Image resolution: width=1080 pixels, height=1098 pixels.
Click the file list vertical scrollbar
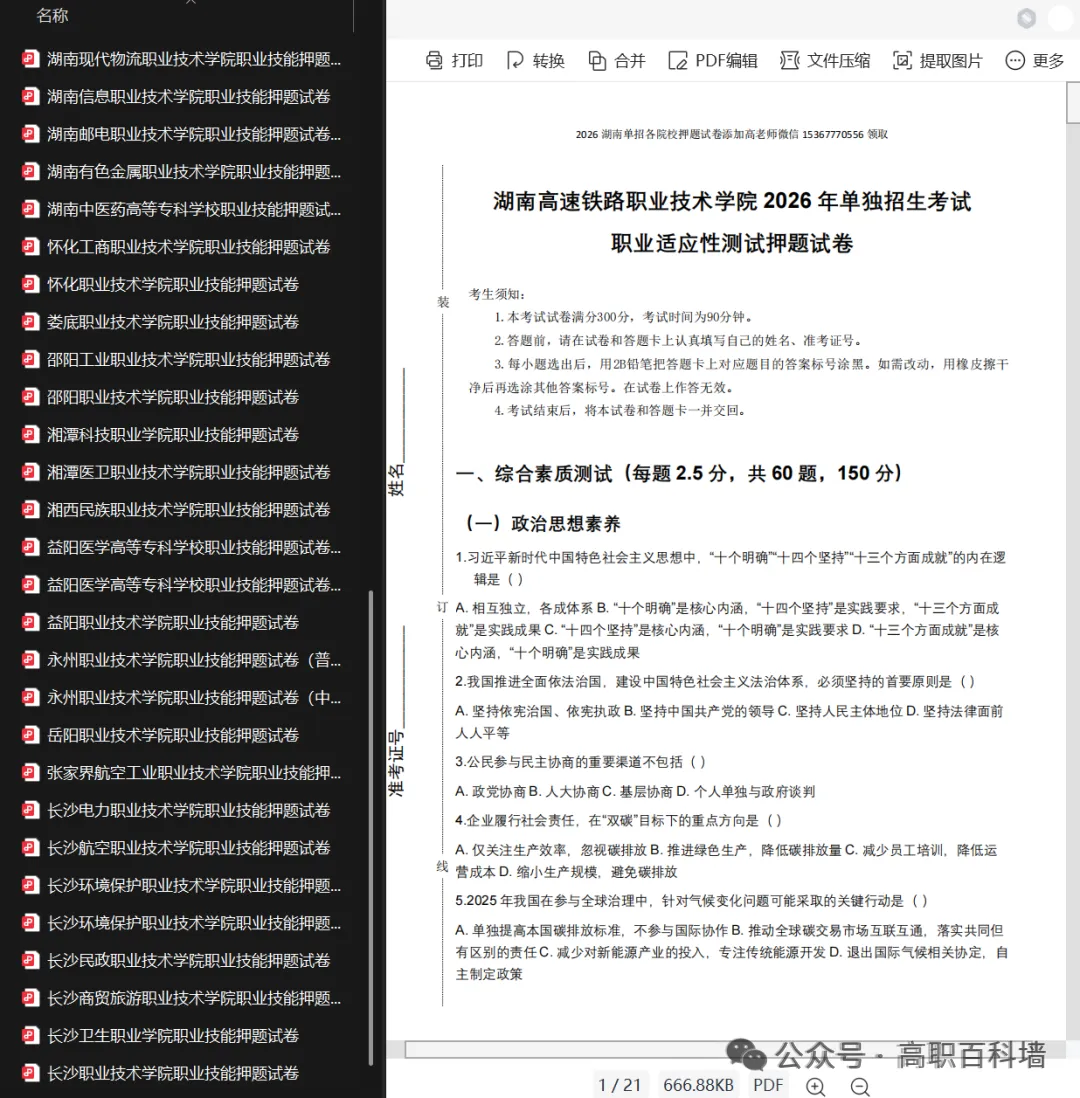coord(371,828)
